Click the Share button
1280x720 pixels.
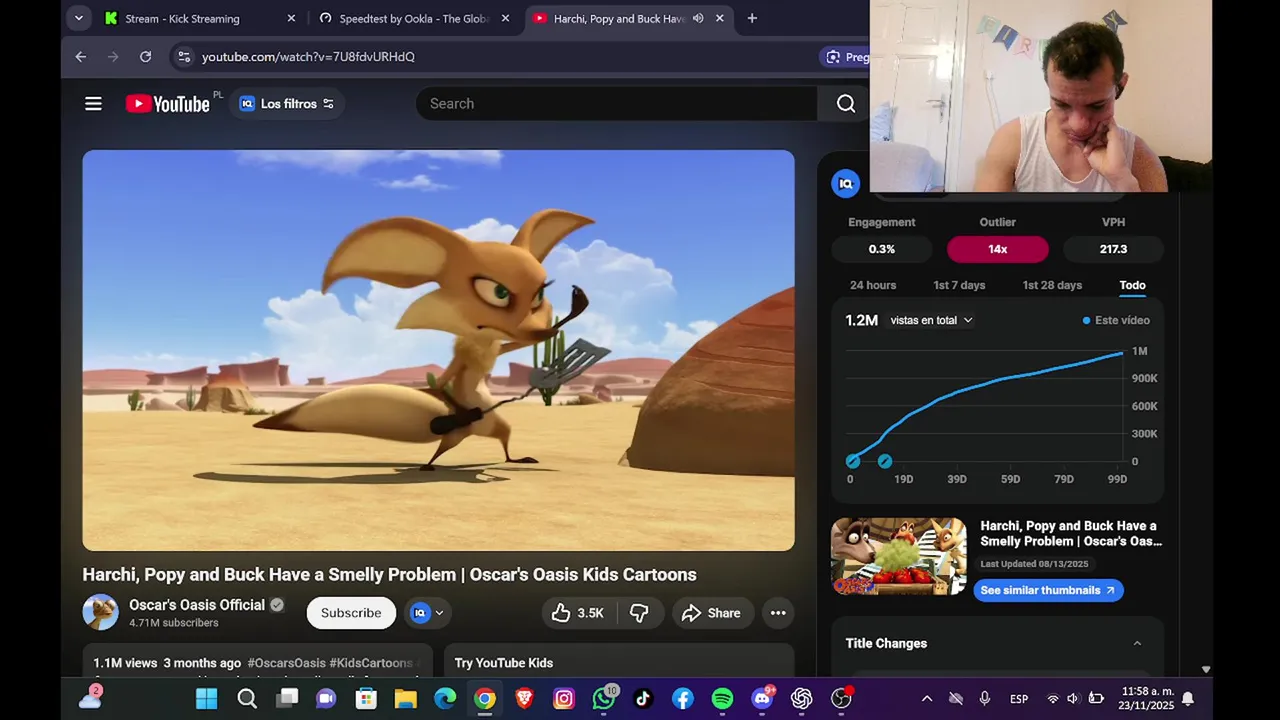click(711, 613)
